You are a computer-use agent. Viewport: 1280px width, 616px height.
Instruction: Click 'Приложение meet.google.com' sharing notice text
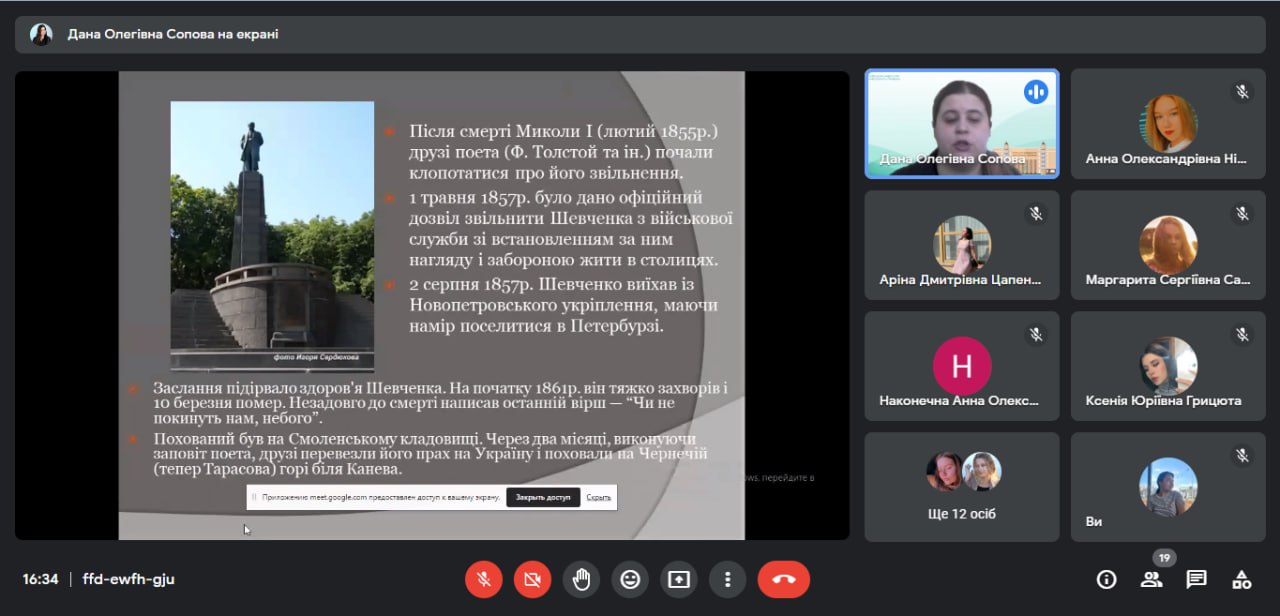381,497
